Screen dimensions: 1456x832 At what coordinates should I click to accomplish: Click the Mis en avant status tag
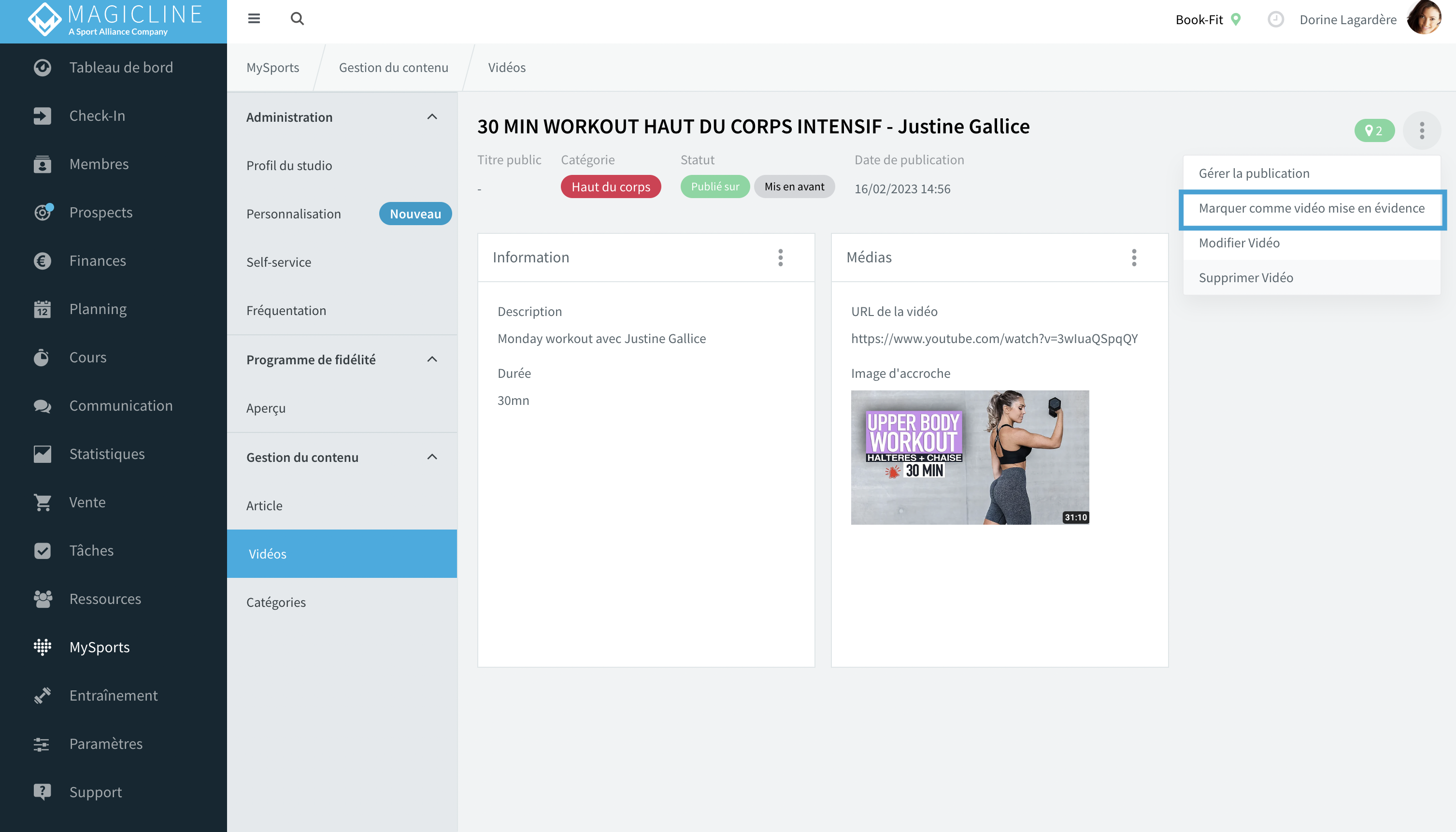pyautogui.click(x=794, y=187)
